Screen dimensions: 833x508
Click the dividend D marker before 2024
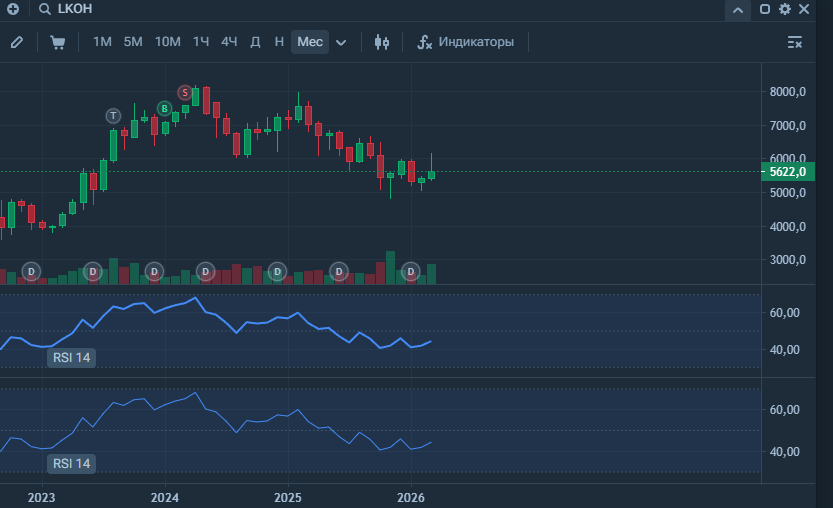point(155,272)
